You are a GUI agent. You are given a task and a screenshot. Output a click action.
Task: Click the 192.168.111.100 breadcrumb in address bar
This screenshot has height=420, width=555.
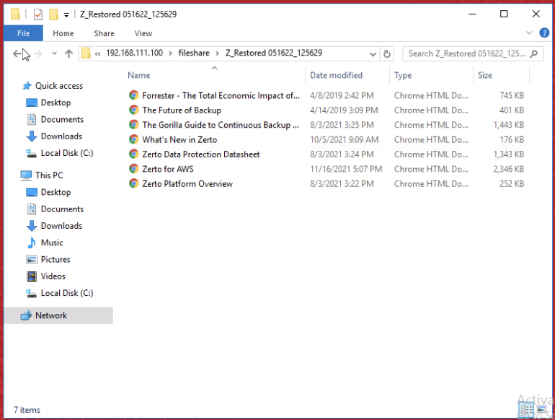(135, 53)
